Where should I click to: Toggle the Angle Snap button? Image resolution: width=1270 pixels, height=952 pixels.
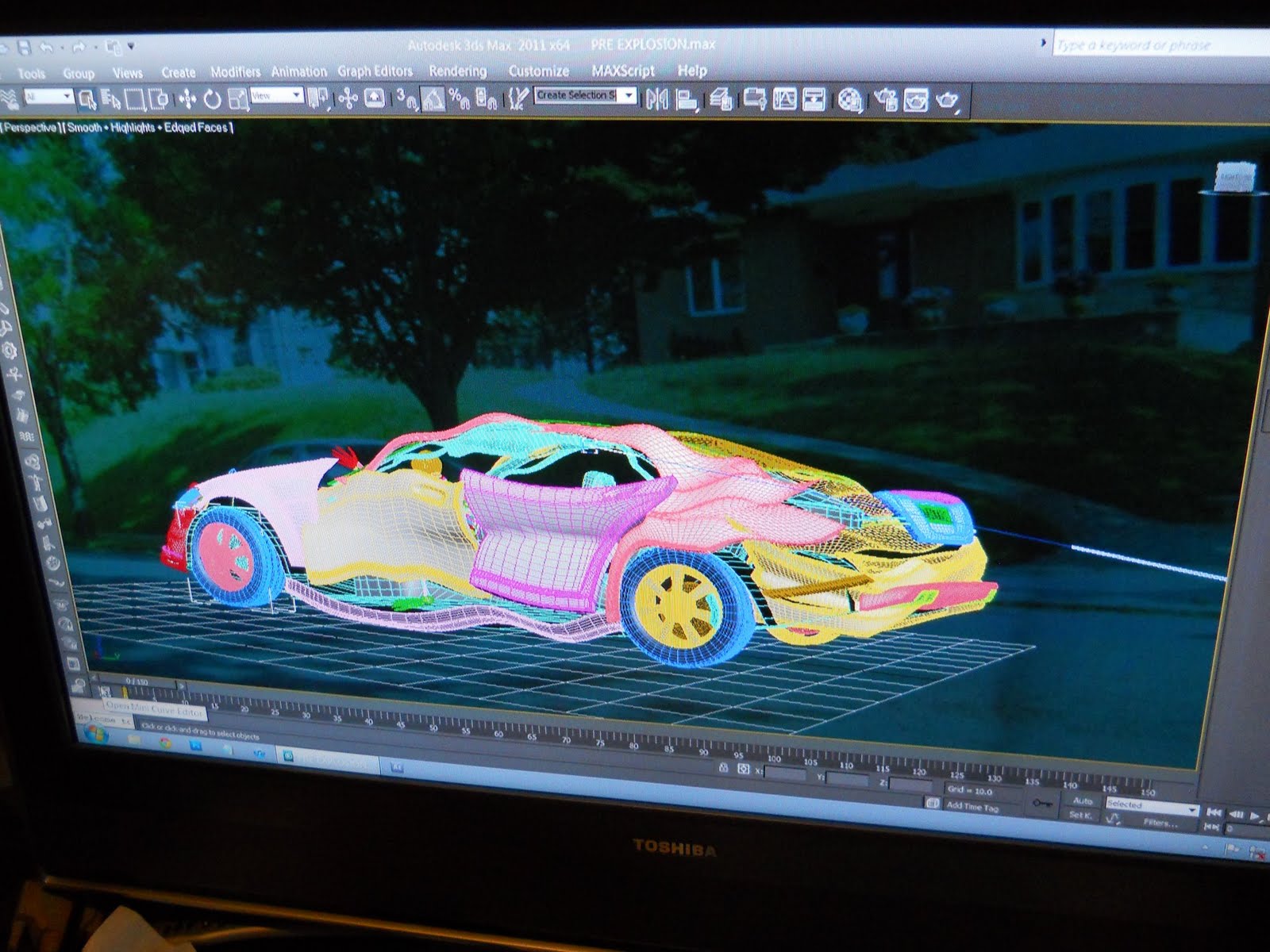pyautogui.click(x=432, y=99)
